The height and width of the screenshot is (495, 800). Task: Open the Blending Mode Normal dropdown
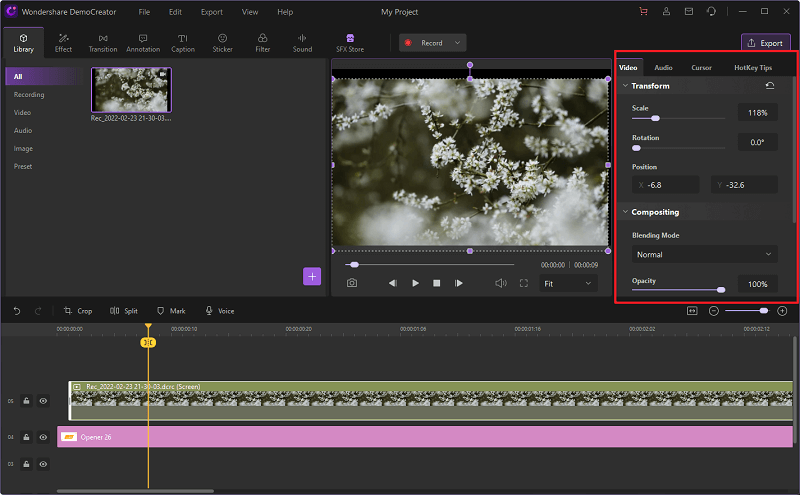[704, 254]
